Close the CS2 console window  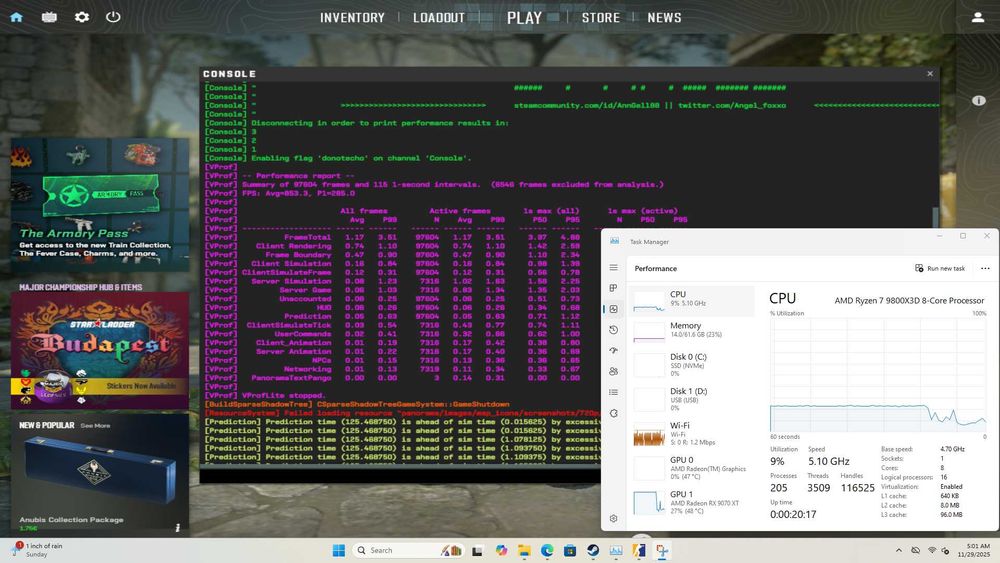click(x=930, y=73)
